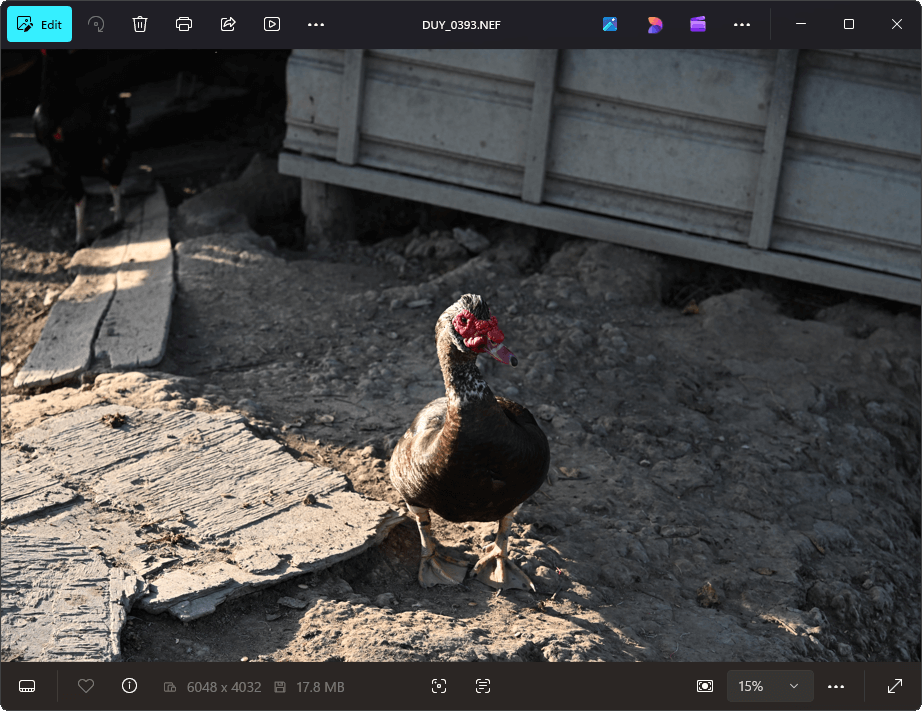Toggle the filmstrip view
This screenshot has height=711, width=922.
point(27,686)
